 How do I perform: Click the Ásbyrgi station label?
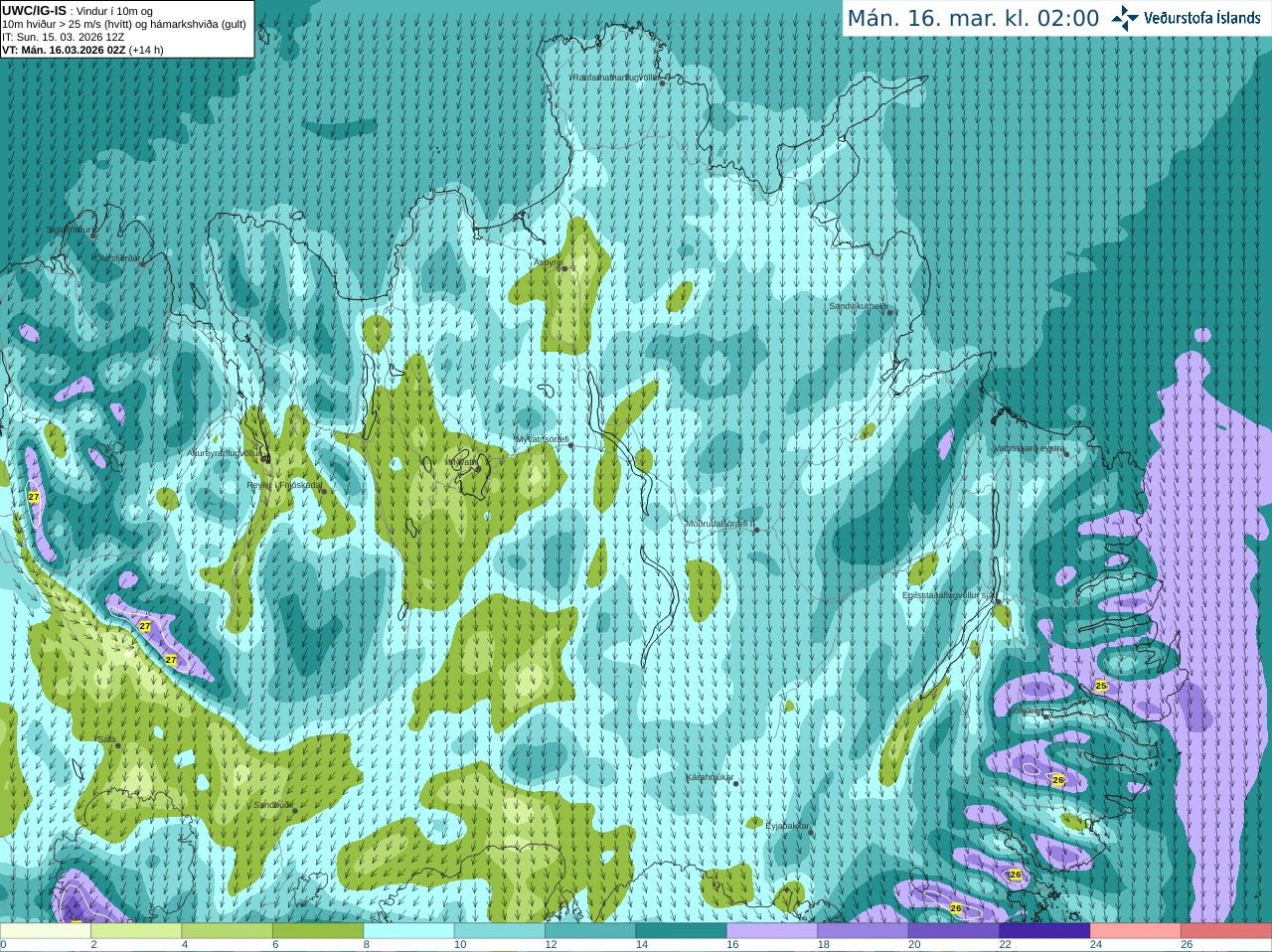(x=548, y=262)
